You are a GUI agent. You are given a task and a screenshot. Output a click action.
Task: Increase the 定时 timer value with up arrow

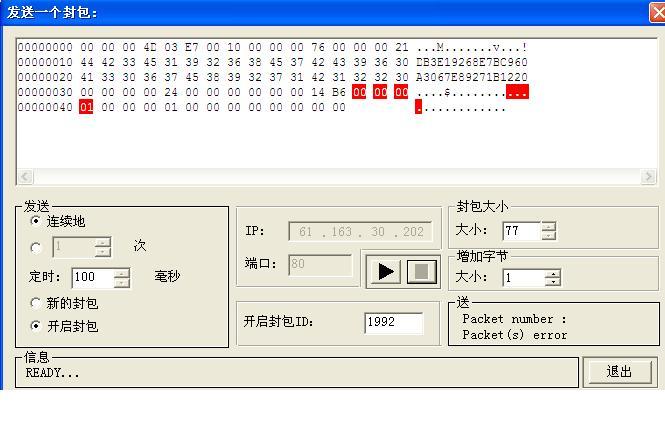pyautogui.click(x=122, y=273)
